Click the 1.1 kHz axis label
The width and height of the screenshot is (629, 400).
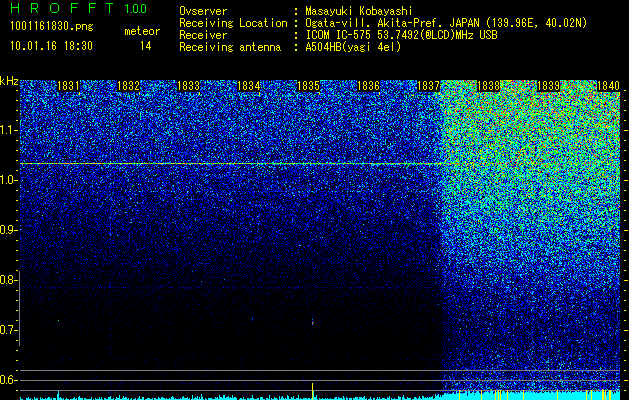(x=8, y=130)
